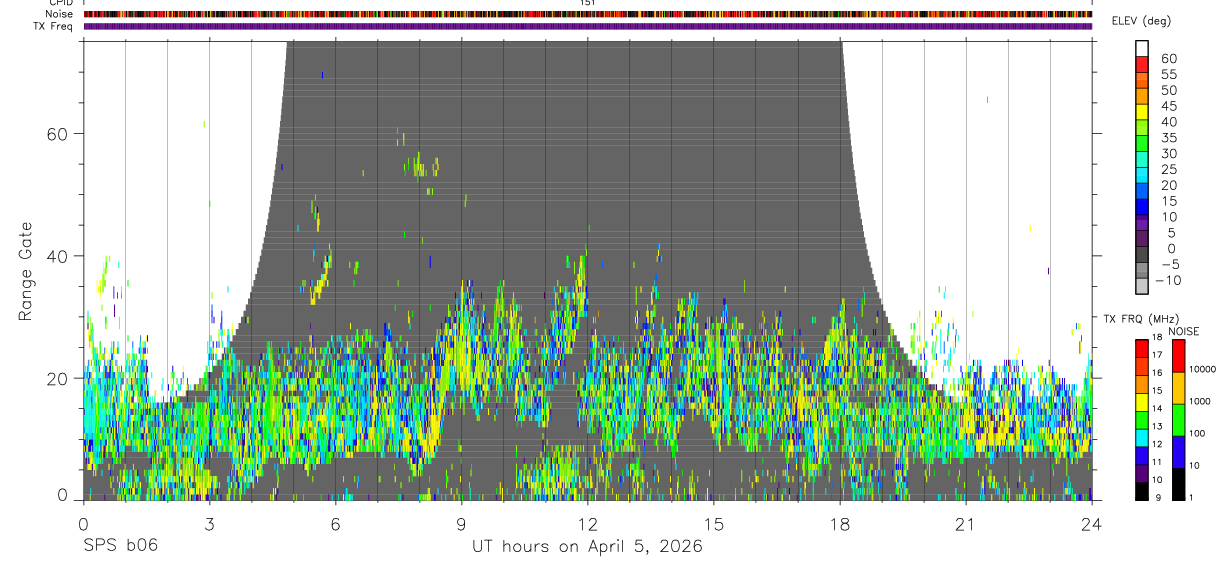Click the NOISE legend value '10000'
This screenshot has width=1228, height=567.
coord(1205,370)
